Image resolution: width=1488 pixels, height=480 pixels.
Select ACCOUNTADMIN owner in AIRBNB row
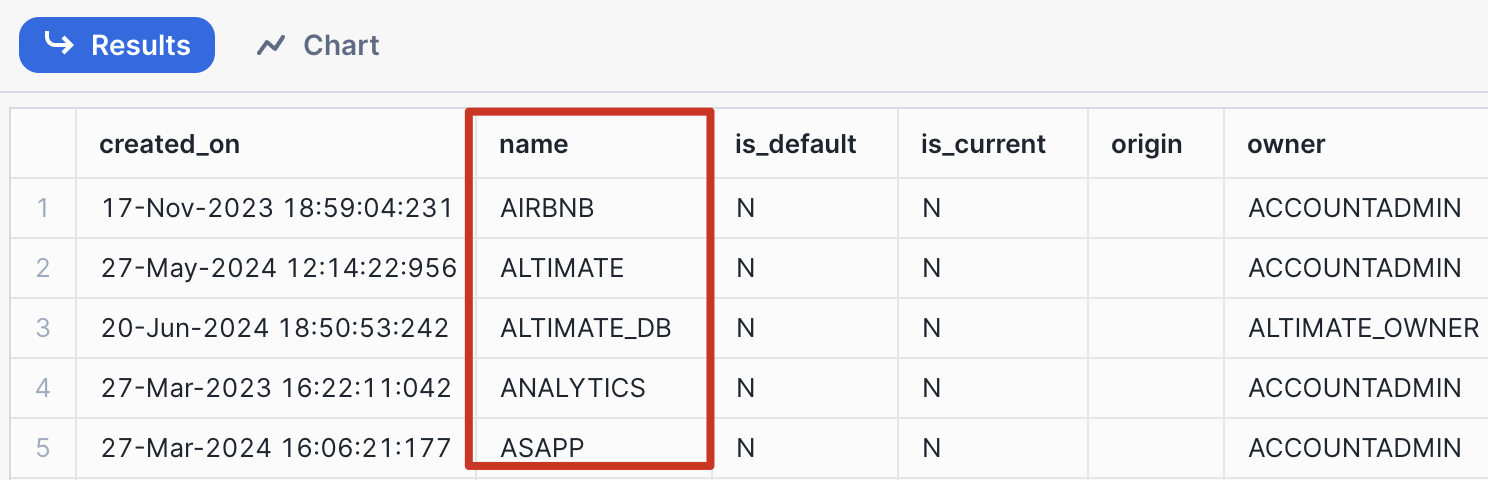1355,208
